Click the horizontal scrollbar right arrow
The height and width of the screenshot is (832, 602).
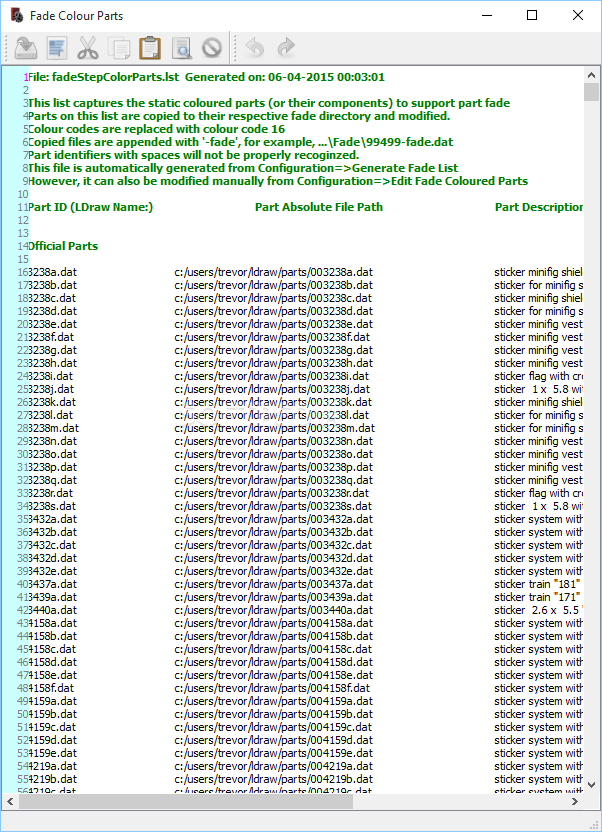[x=575, y=801]
